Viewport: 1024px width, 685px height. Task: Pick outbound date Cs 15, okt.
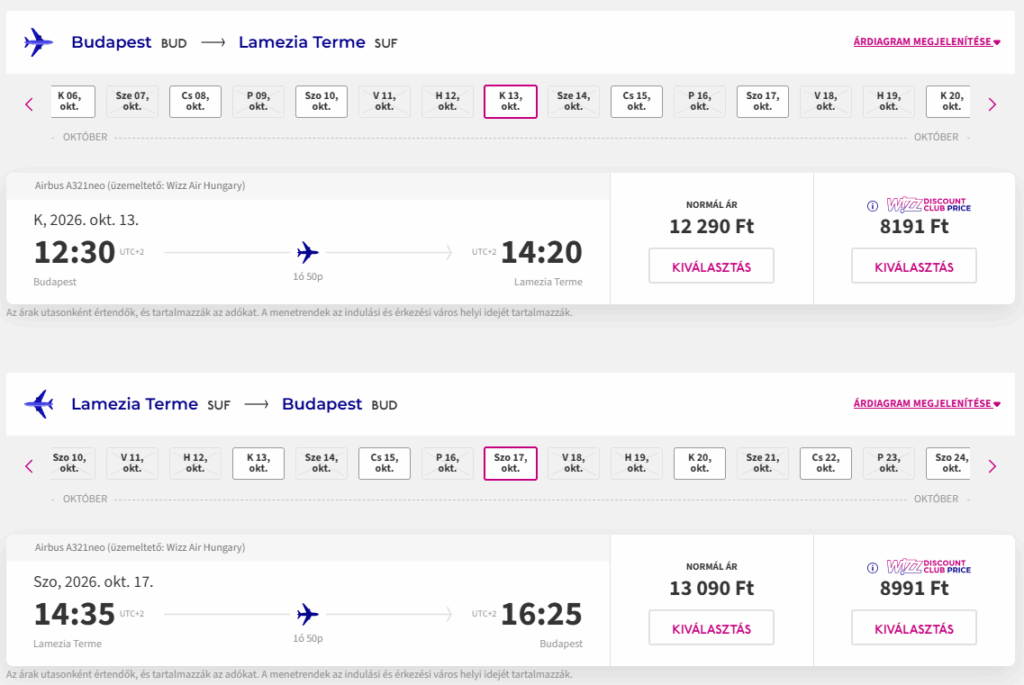(x=636, y=101)
